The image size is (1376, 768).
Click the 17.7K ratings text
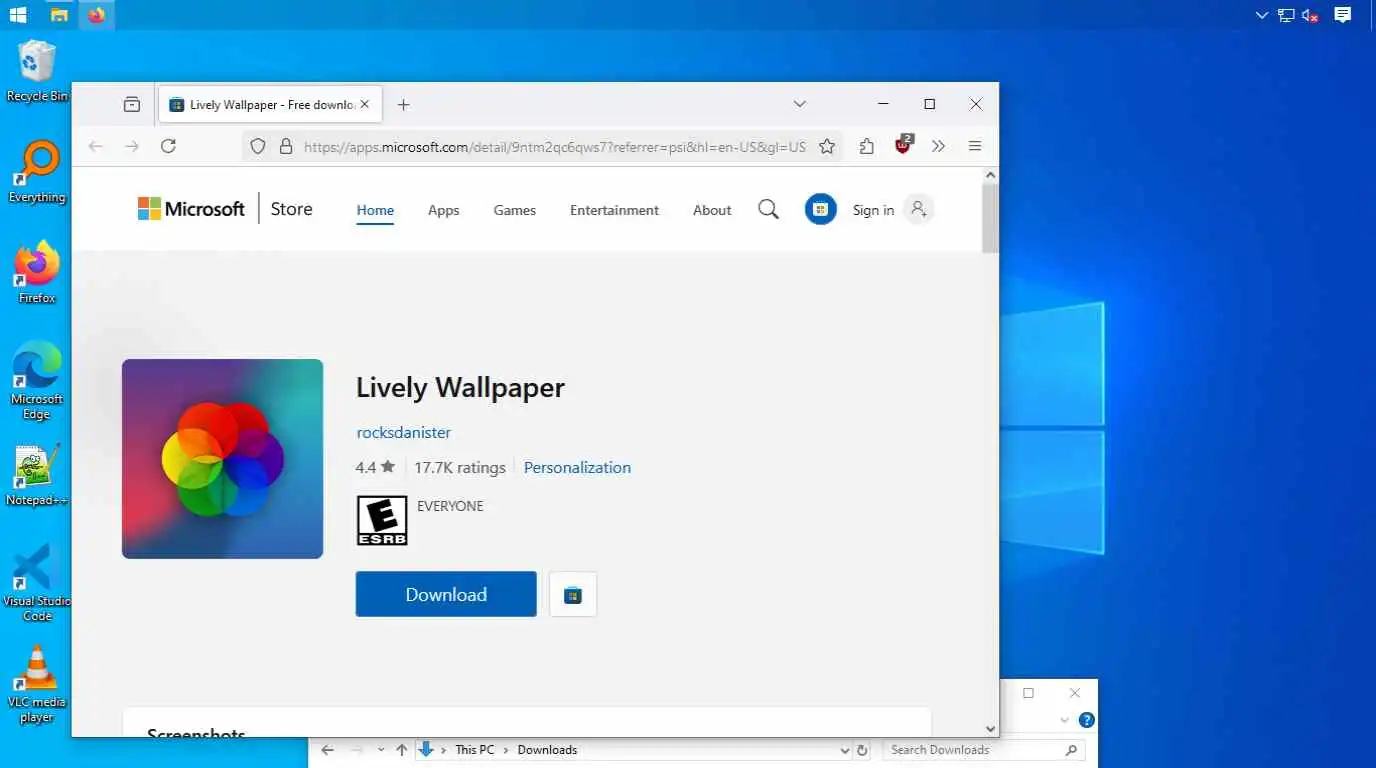[460, 467]
